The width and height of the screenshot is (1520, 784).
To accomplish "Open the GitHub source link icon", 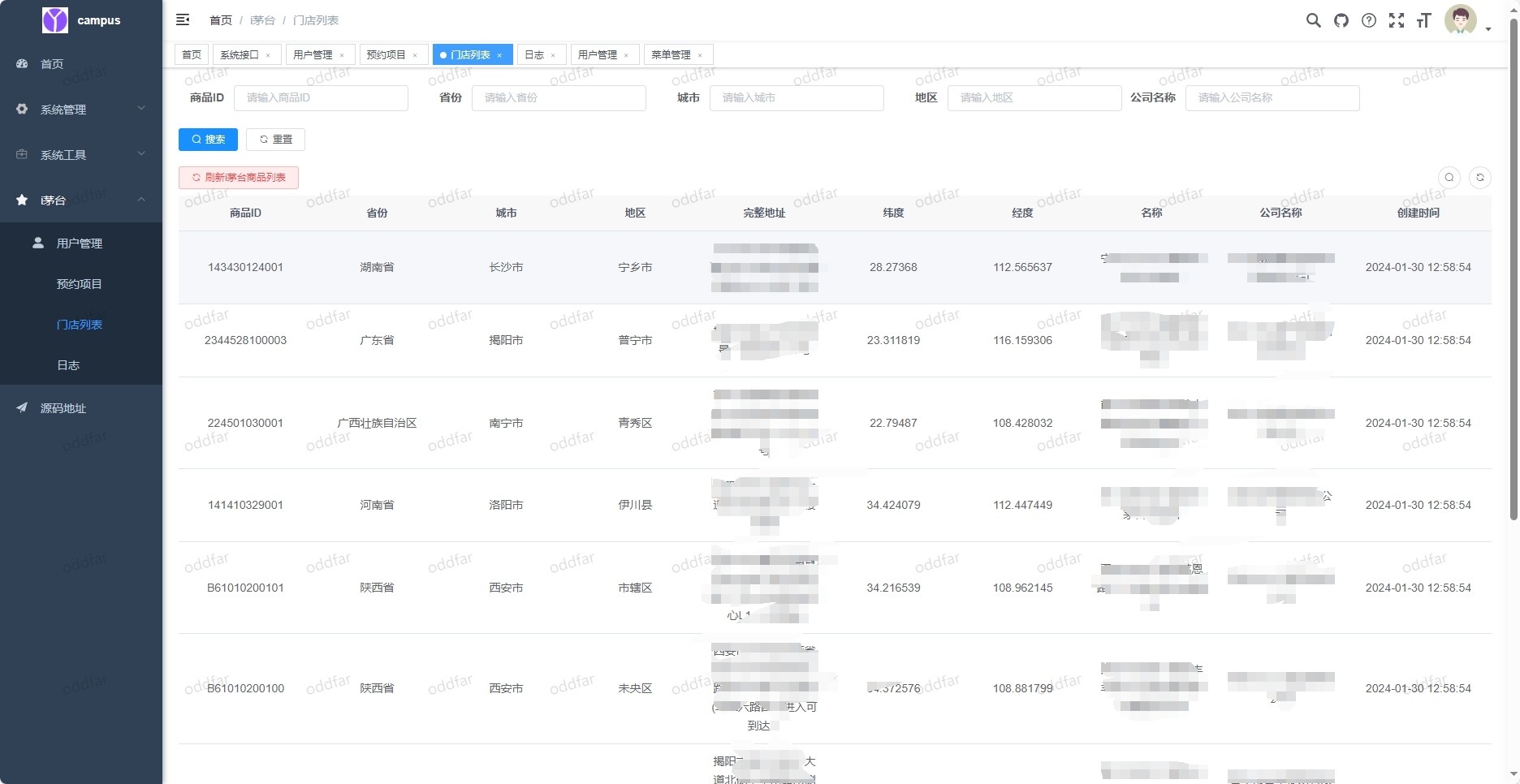I will (1341, 20).
